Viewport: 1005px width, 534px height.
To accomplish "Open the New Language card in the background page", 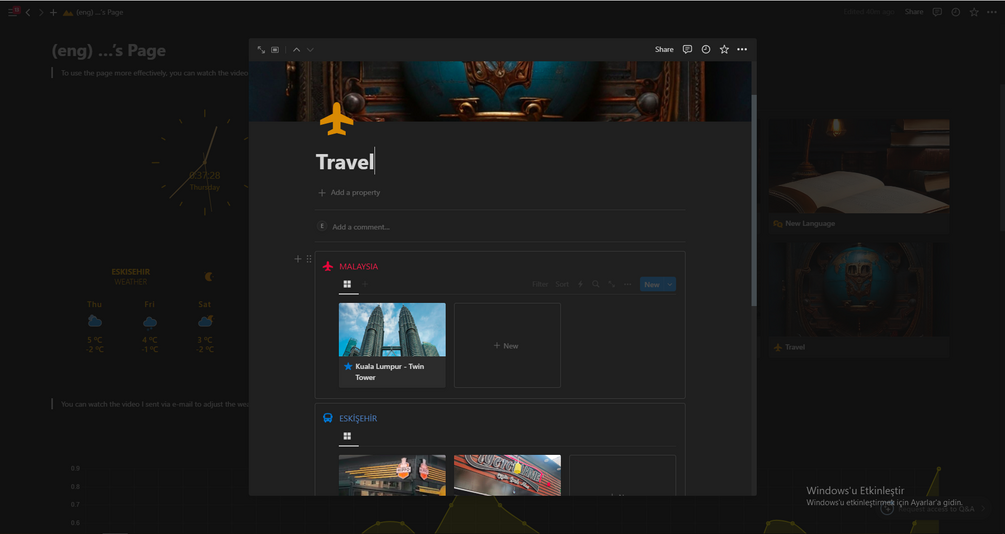I will click(x=859, y=175).
